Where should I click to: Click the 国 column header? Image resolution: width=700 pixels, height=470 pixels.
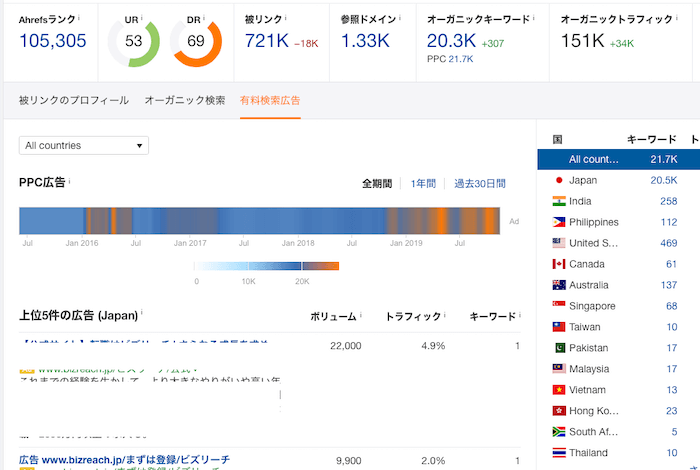click(x=558, y=140)
